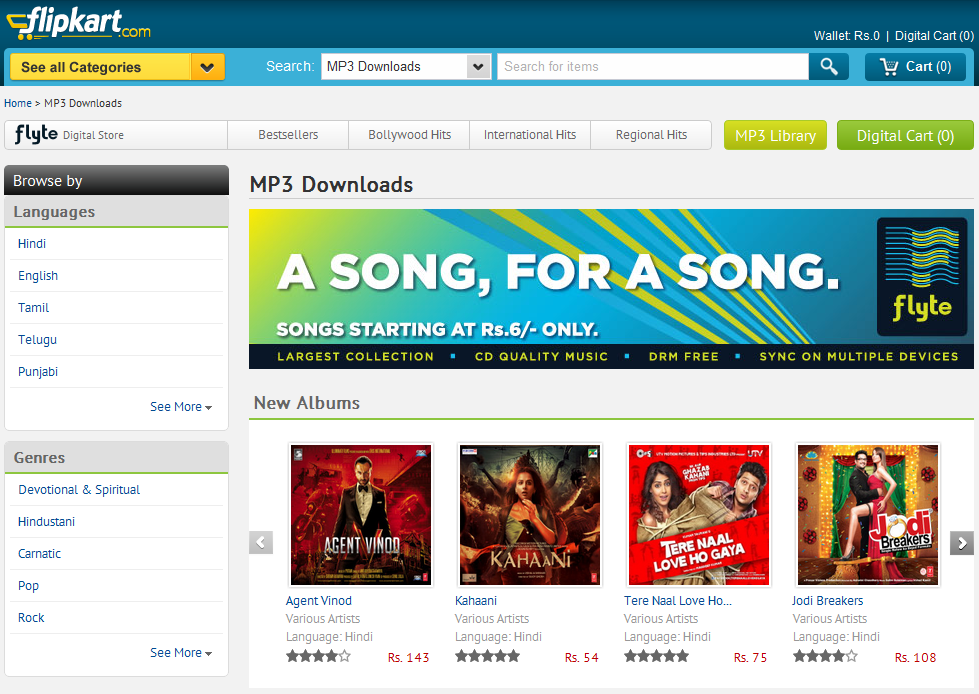This screenshot has height=694, width=979.
Task: Open the MP3 Library button
Action: 775,135
